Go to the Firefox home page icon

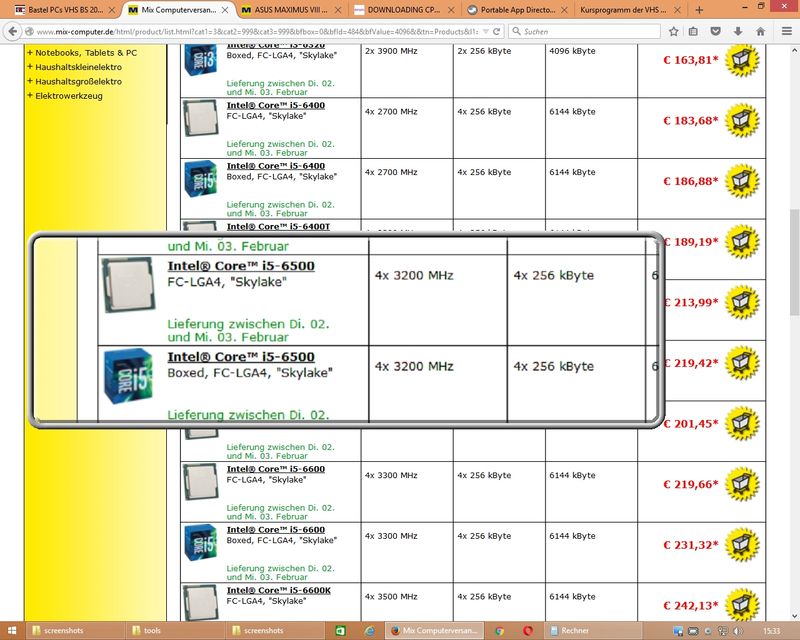(x=760, y=32)
